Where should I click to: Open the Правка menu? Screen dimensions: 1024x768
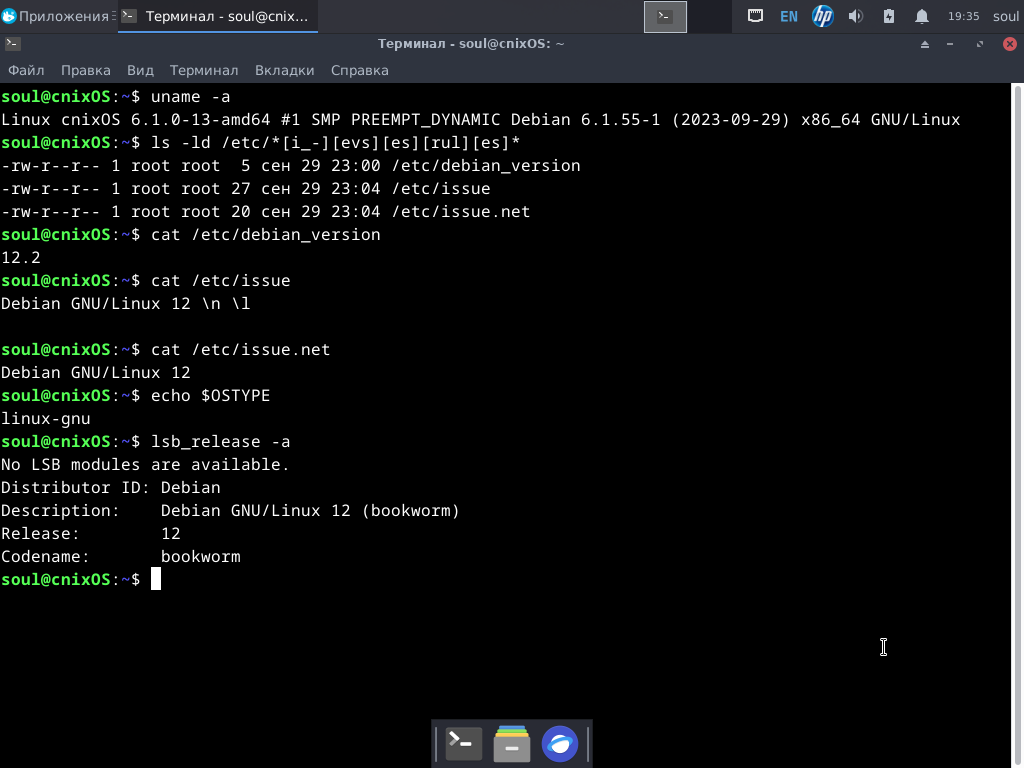point(86,70)
